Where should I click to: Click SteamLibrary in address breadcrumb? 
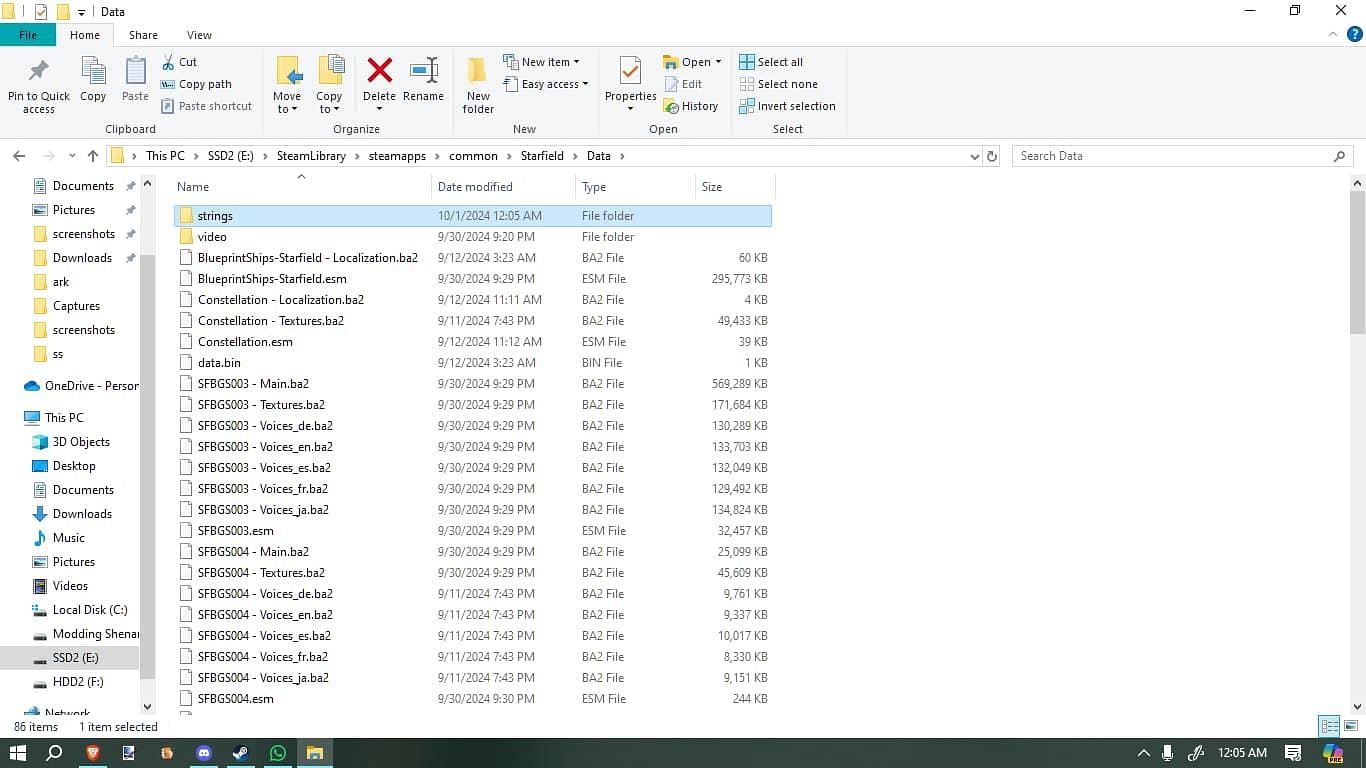point(311,156)
